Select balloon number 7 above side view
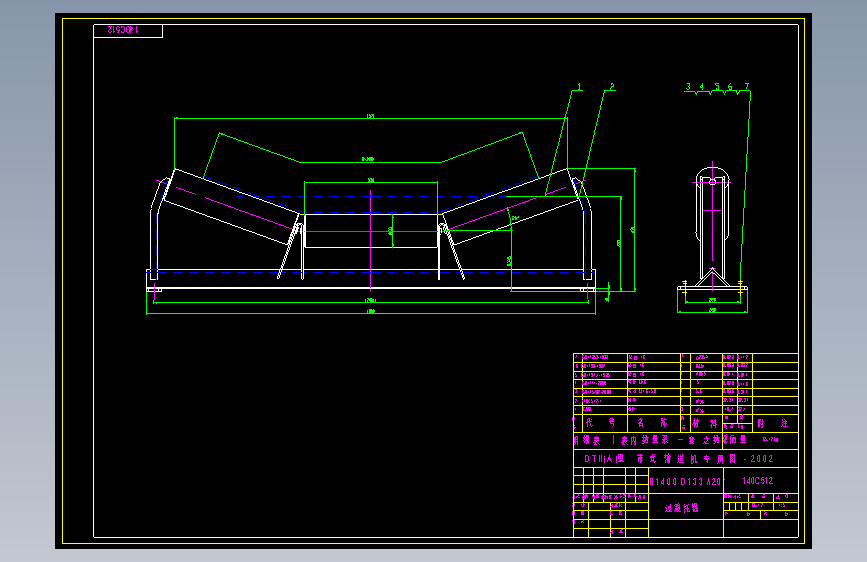867x562 pixels. pos(746,87)
